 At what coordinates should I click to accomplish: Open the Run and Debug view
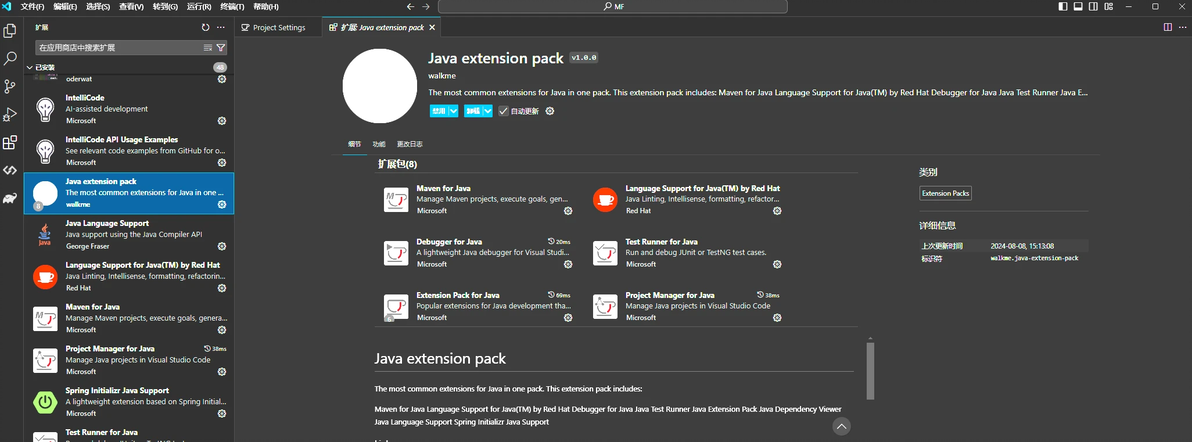[x=10, y=114]
